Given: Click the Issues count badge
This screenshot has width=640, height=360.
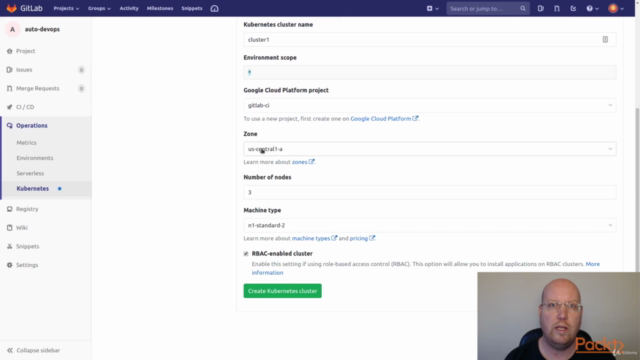Looking at the screenshot, I should (x=81, y=70).
